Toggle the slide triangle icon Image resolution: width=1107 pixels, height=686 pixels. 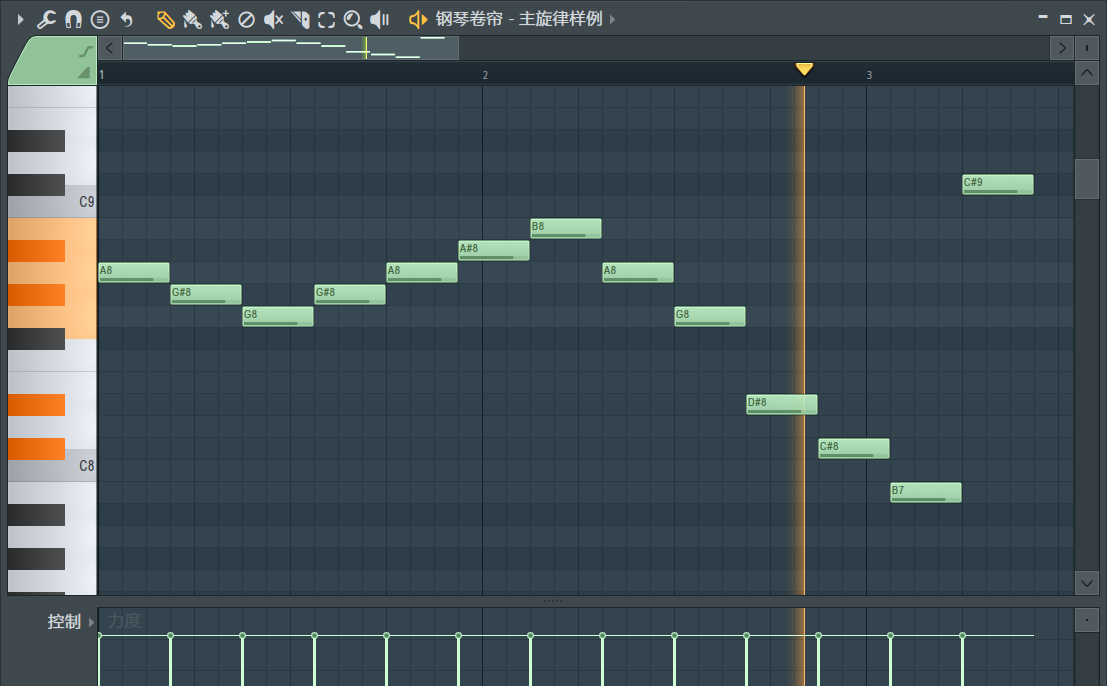pyautogui.click(x=84, y=72)
